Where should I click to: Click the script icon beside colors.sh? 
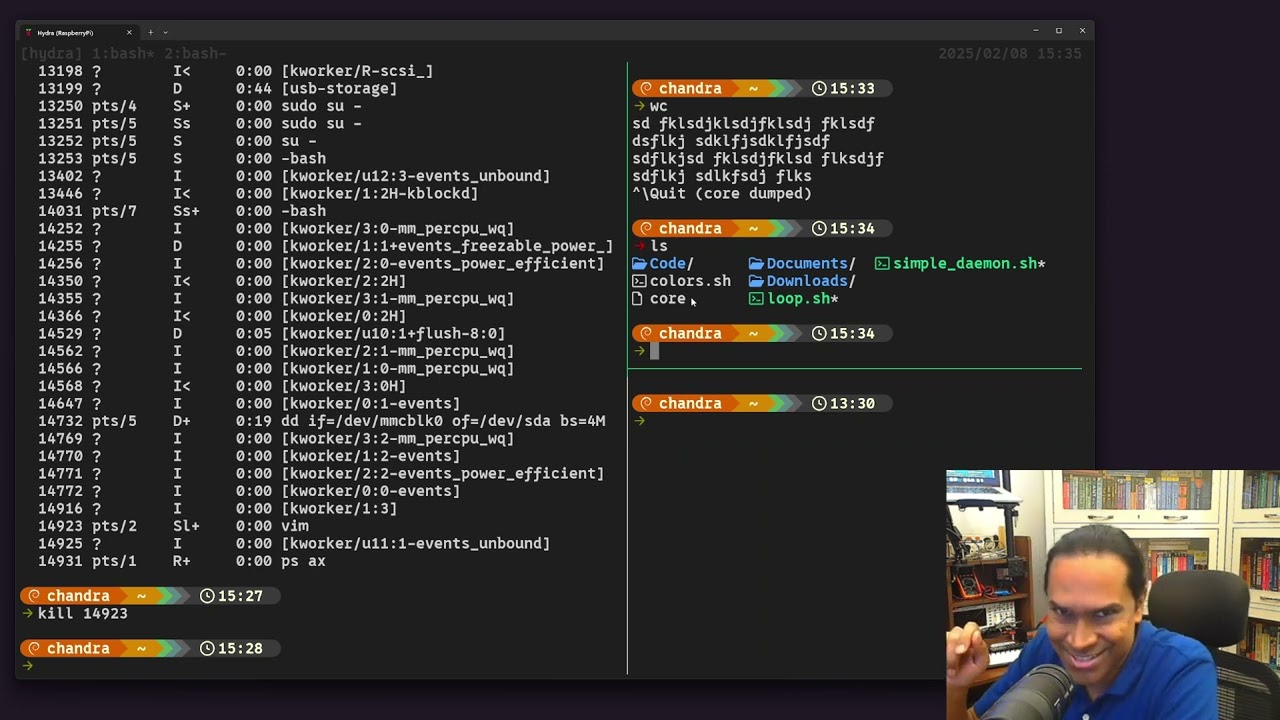[x=639, y=281]
